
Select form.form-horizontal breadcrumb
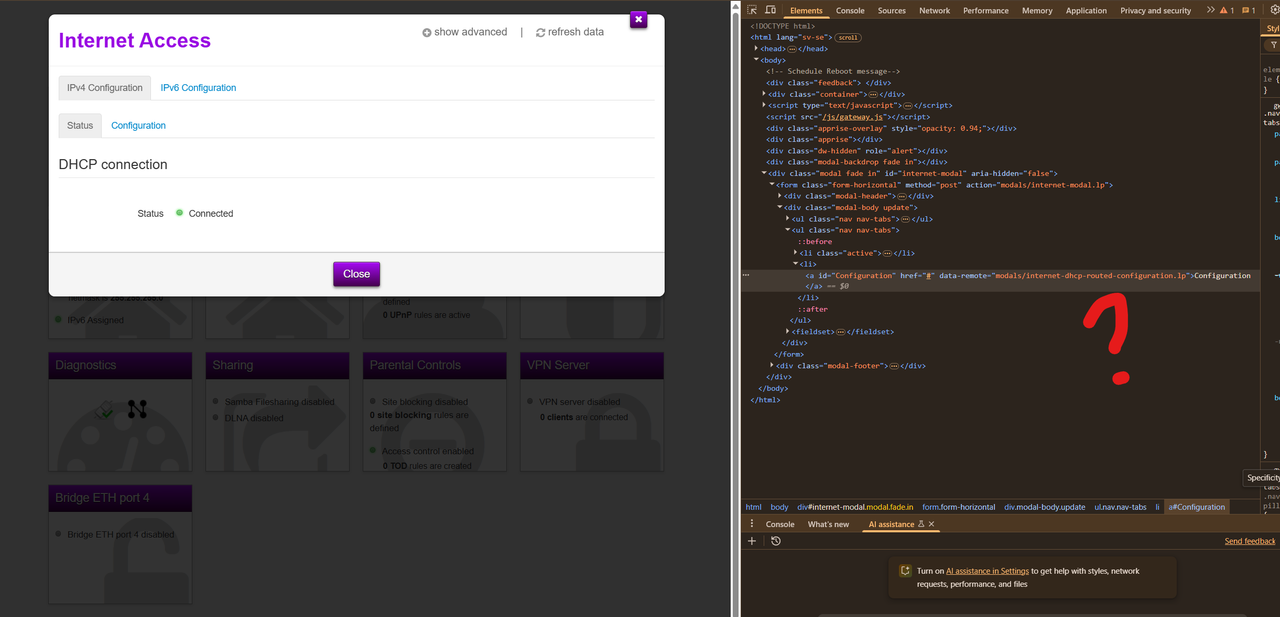pyautogui.click(x=959, y=507)
